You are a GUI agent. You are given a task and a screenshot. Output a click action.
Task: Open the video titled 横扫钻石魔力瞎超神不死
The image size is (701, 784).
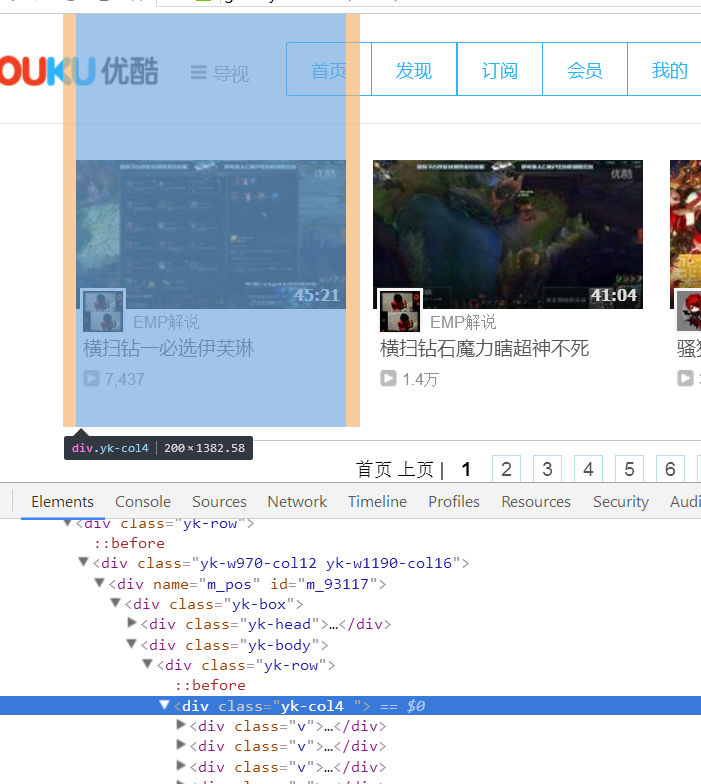pos(484,348)
